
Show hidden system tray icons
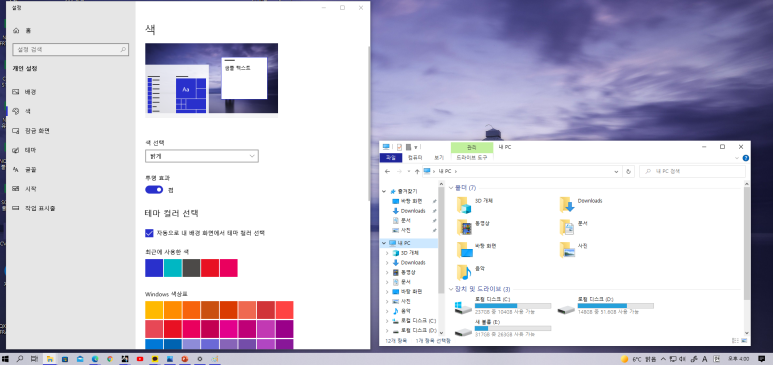pyautogui.click(x=663, y=359)
